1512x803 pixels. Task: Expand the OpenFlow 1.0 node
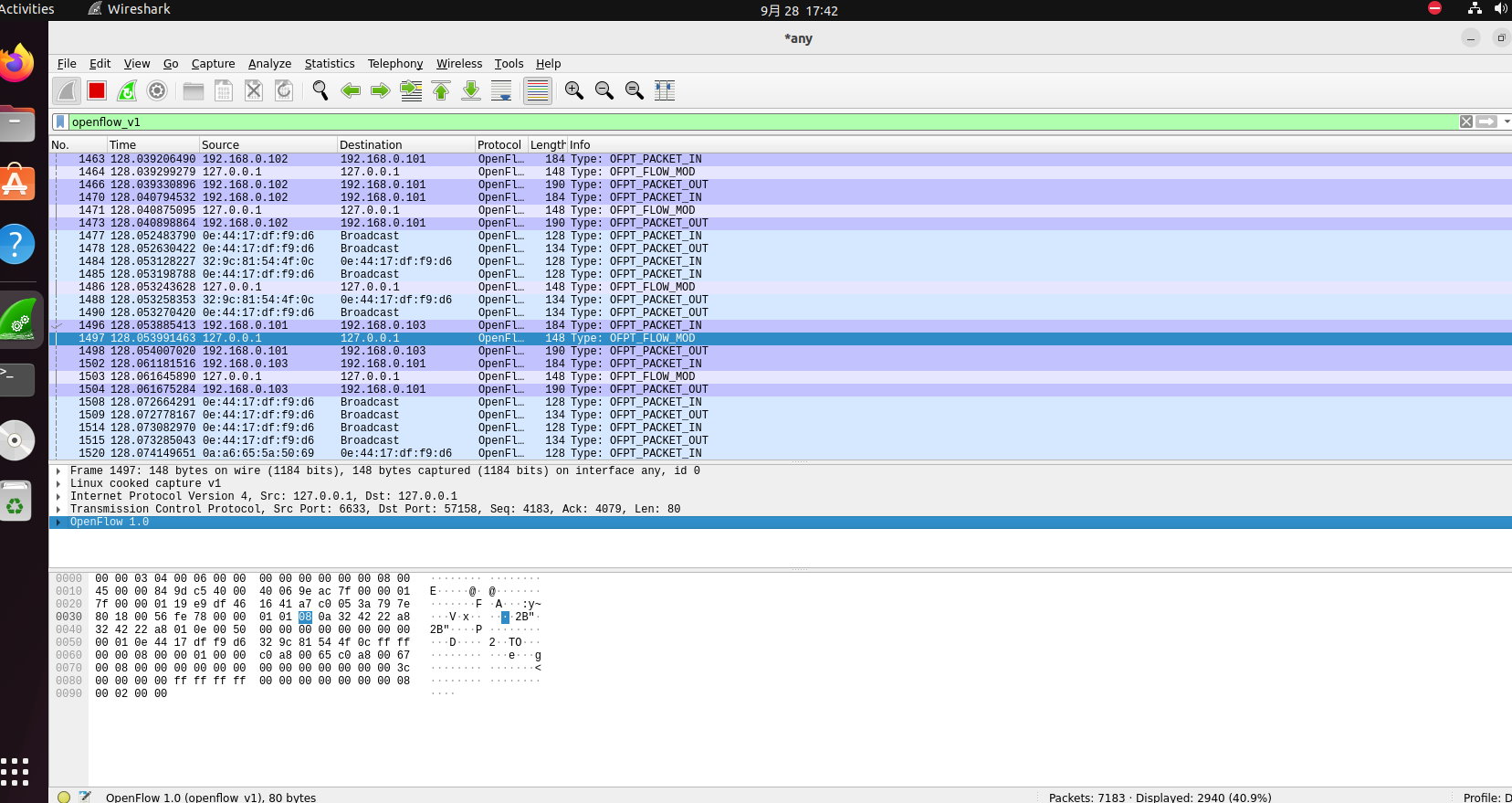(58, 523)
